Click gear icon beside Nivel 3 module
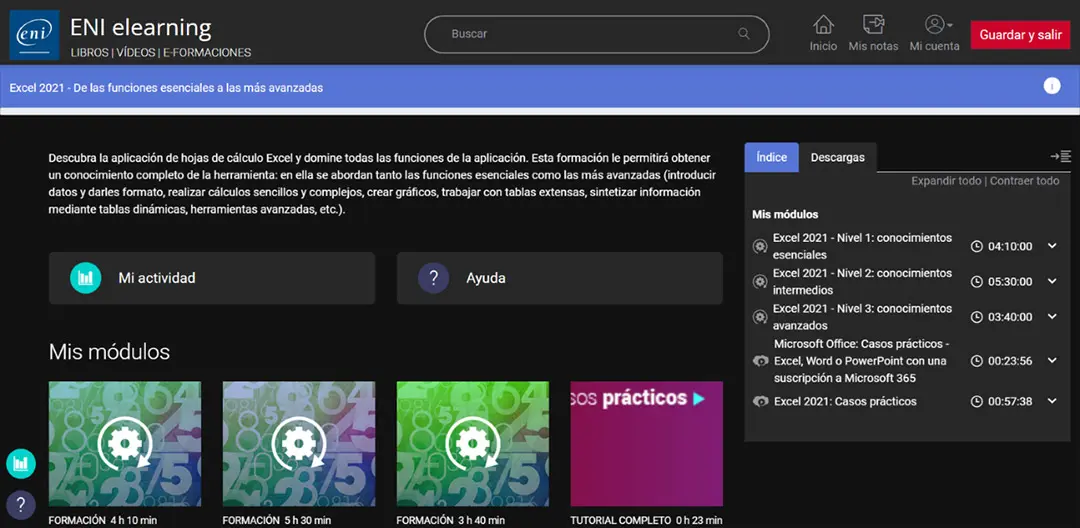This screenshot has height=528, width=1080. point(760,317)
